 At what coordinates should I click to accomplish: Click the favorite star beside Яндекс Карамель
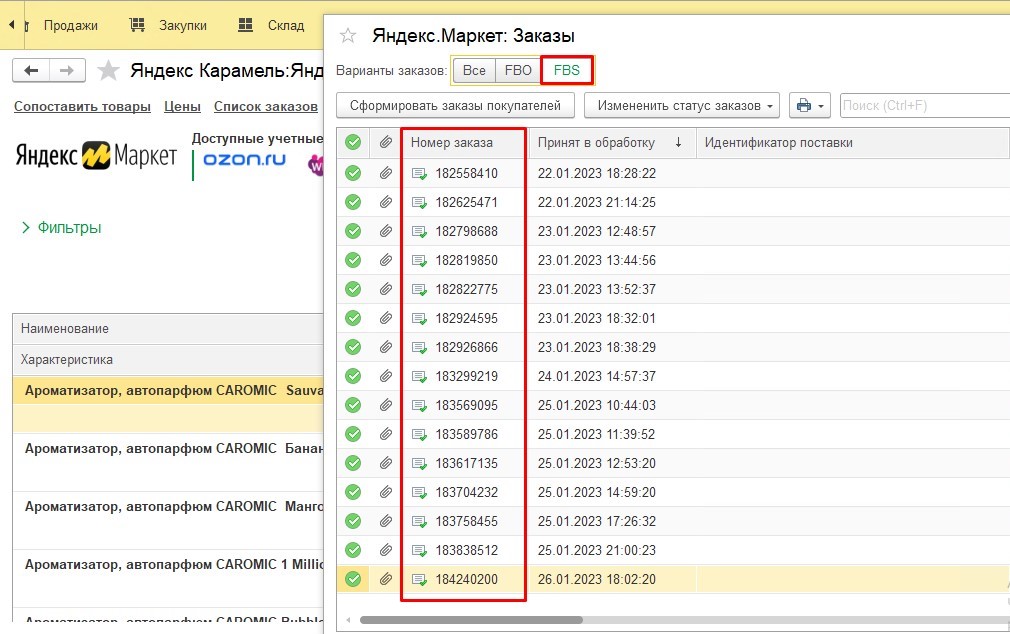coord(108,70)
